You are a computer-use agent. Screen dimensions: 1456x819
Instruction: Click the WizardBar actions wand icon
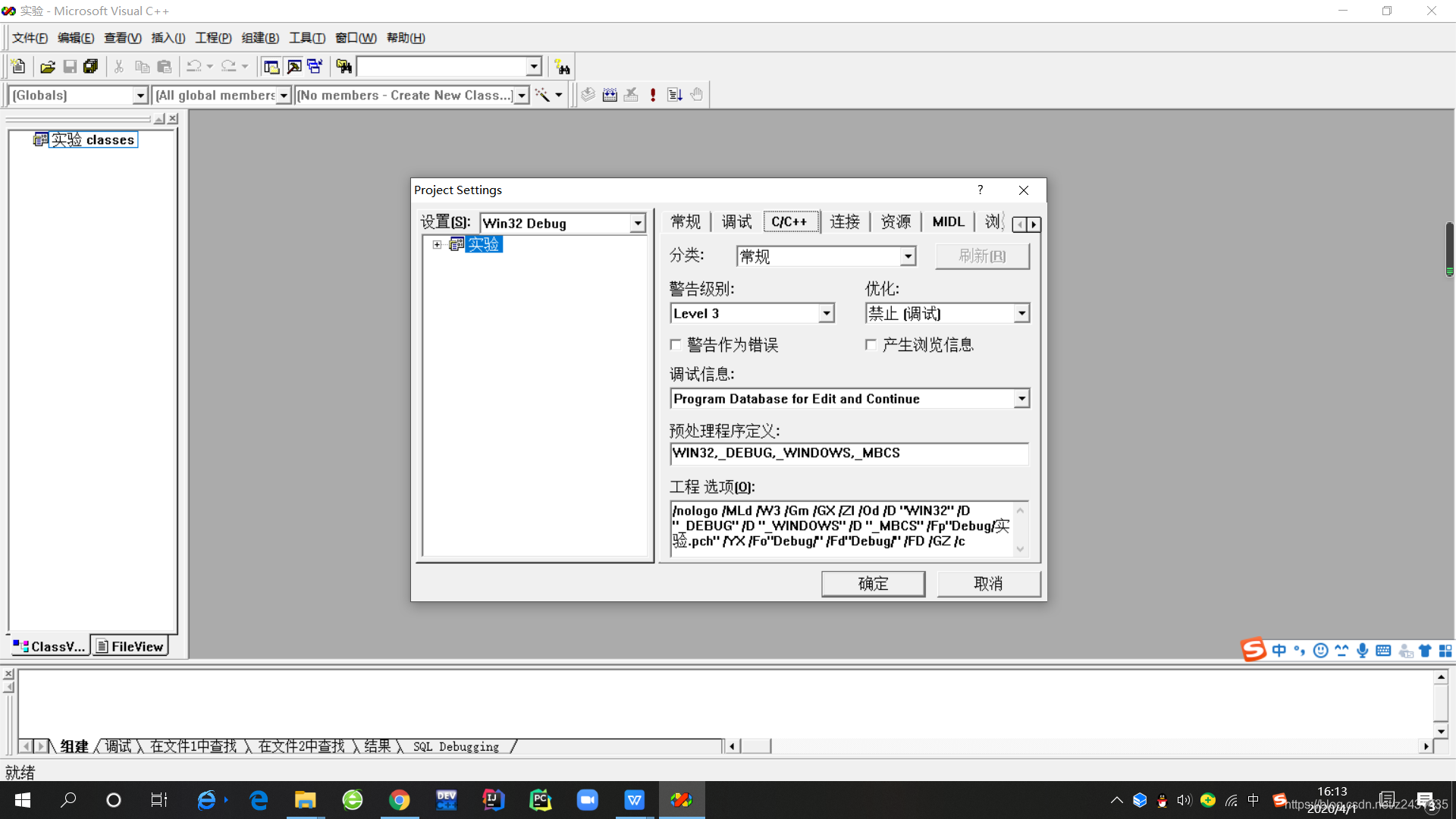[542, 95]
